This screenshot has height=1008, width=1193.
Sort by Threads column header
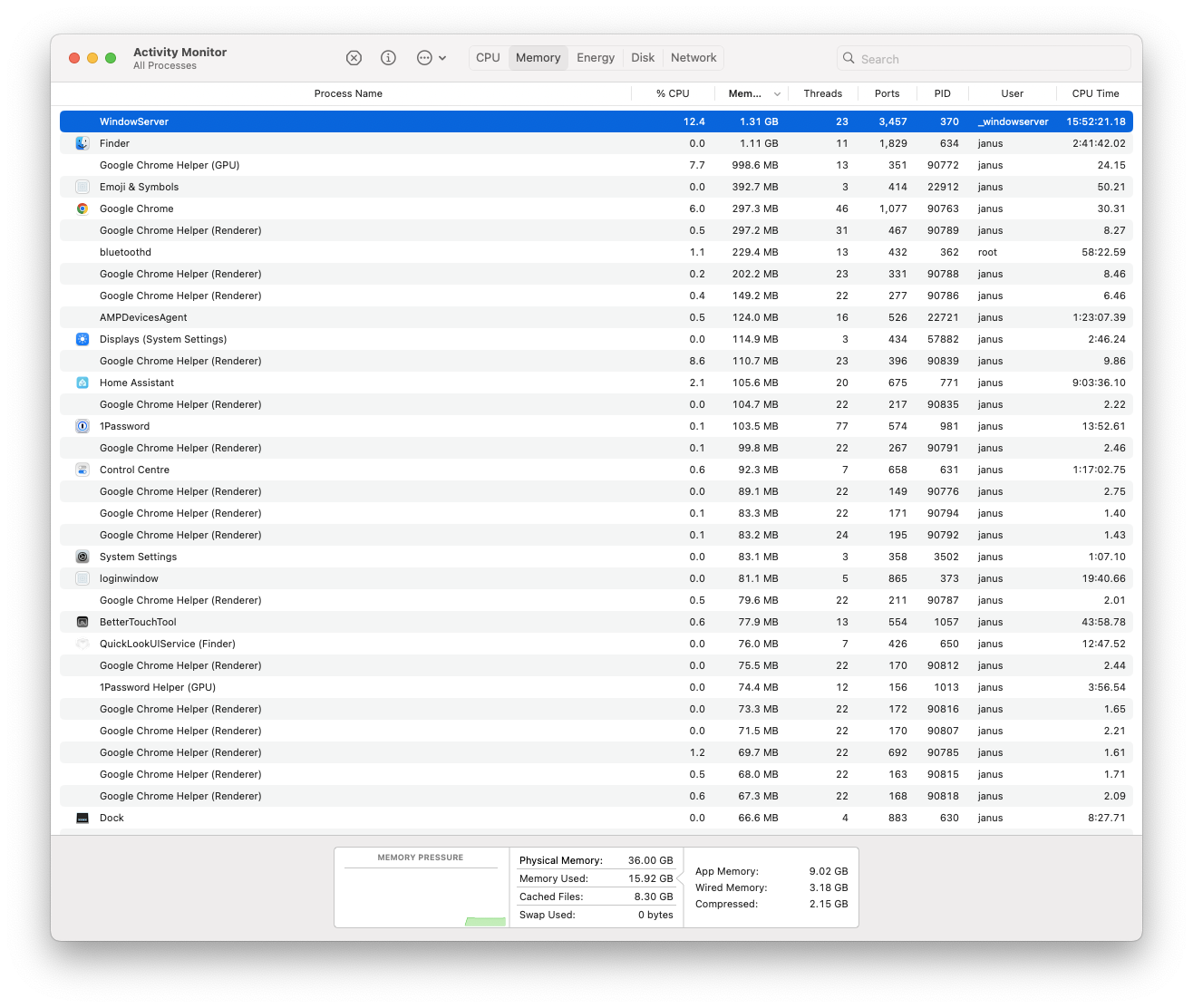click(x=823, y=94)
